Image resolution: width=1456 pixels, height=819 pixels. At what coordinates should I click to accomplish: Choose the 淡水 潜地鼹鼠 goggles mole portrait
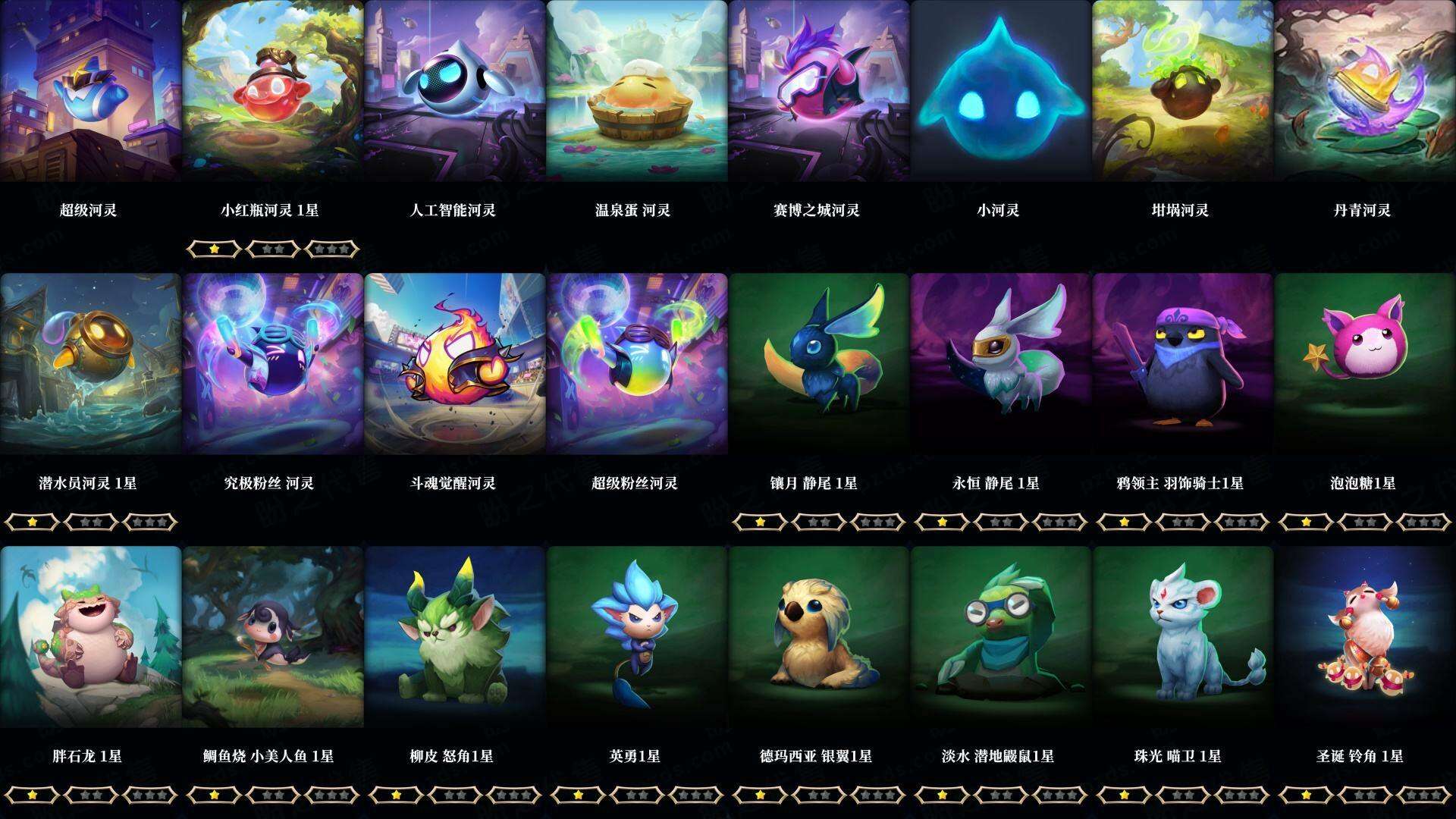(1000, 637)
